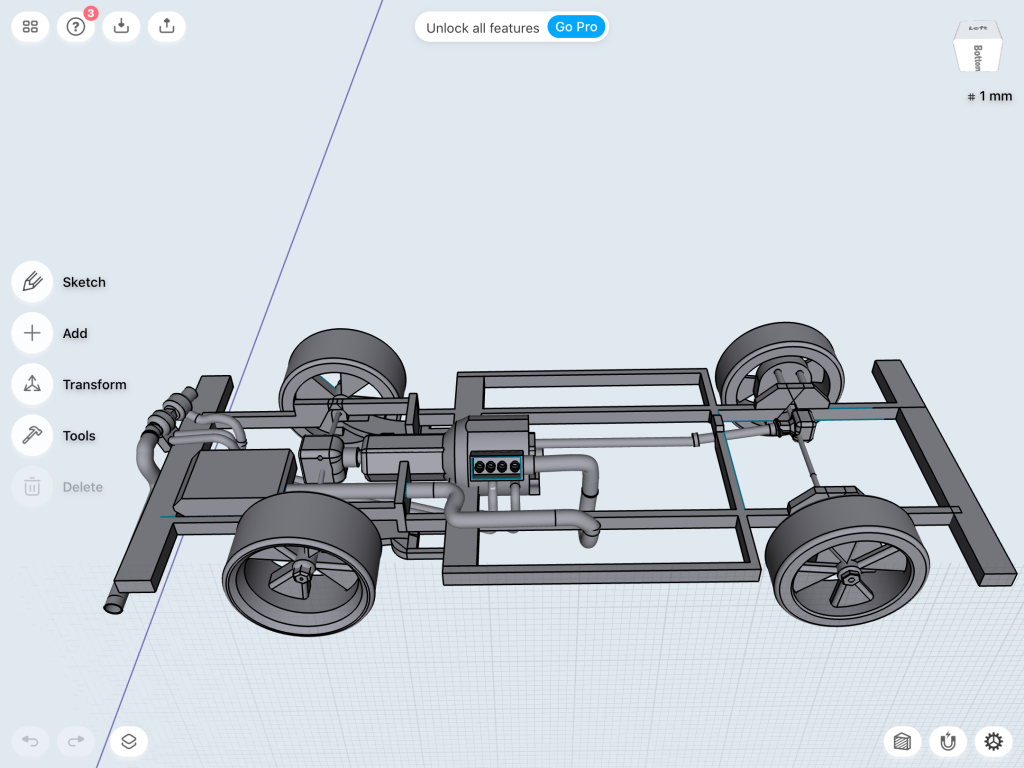Open help with the question mark icon
Viewport: 1024px width, 768px height.
tap(75, 27)
